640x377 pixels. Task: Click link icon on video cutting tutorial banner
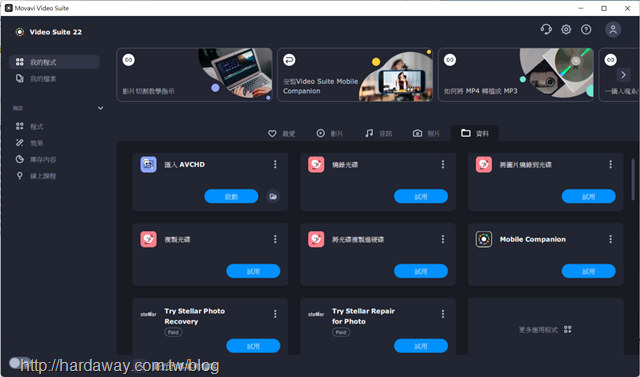pyautogui.click(x=129, y=60)
